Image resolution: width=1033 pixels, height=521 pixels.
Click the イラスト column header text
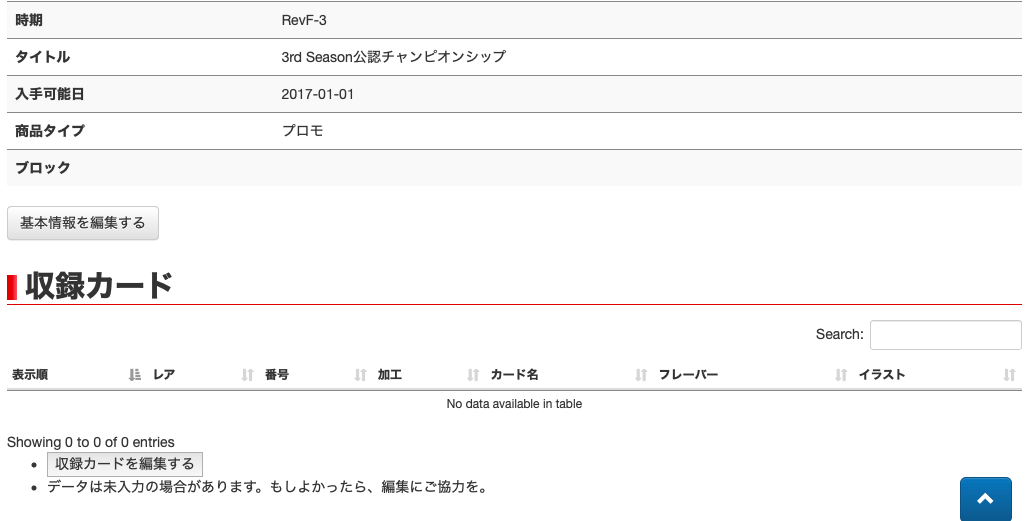pyautogui.click(x=881, y=375)
